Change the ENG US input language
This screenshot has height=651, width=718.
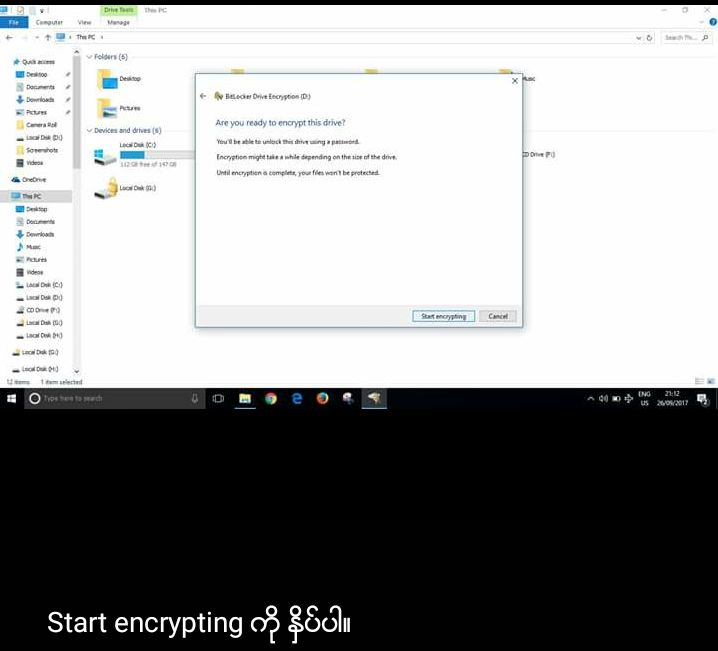644,398
